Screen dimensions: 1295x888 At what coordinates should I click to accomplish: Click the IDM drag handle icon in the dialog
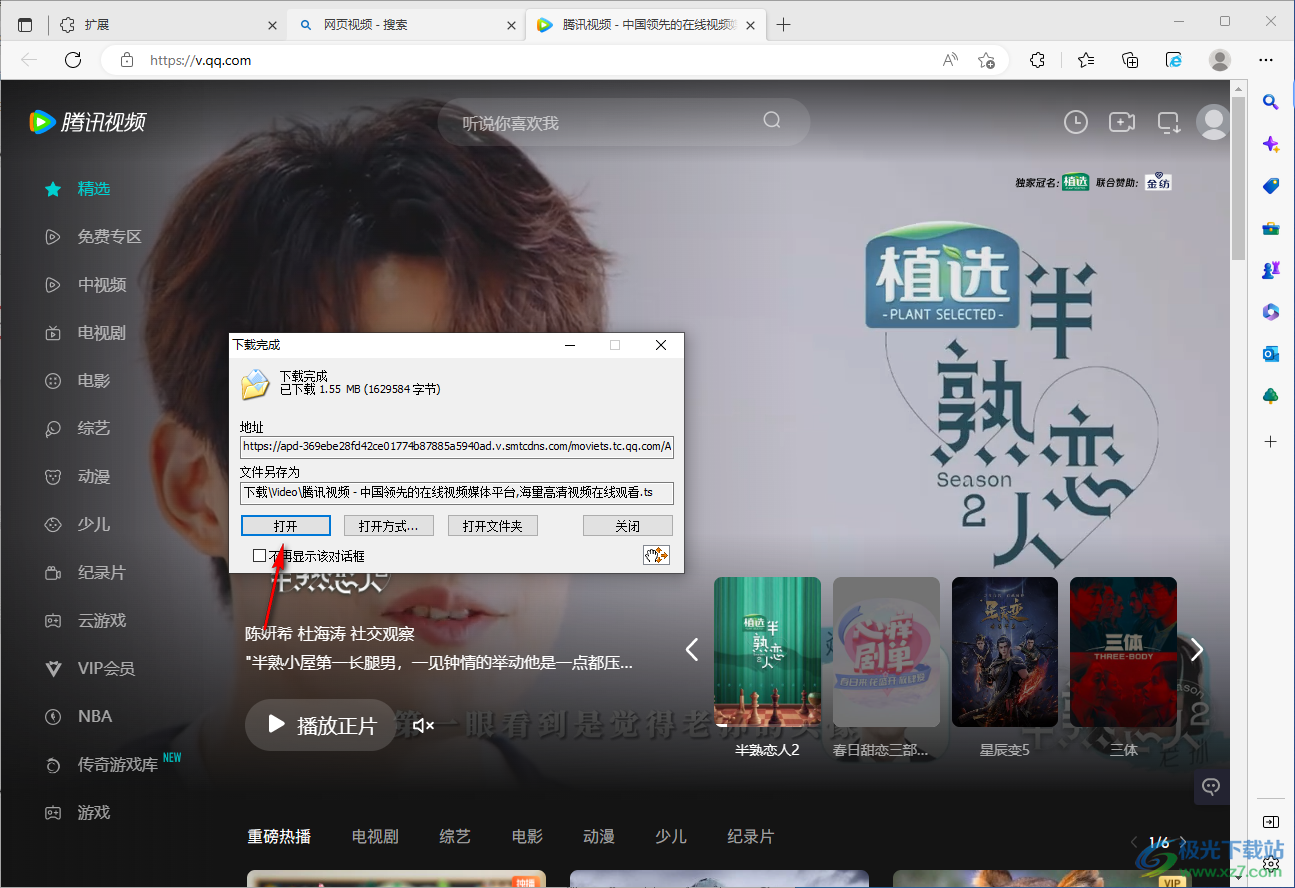[x=656, y=555]
